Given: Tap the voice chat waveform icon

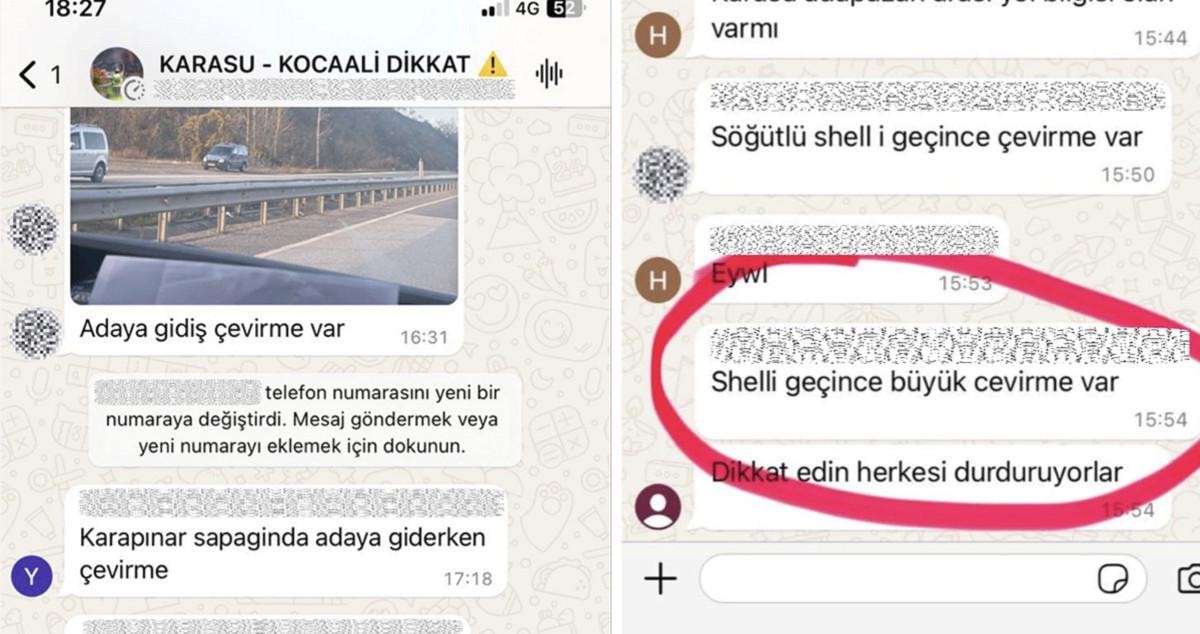Looking at the screenshot, I should (x=549, y=73).
